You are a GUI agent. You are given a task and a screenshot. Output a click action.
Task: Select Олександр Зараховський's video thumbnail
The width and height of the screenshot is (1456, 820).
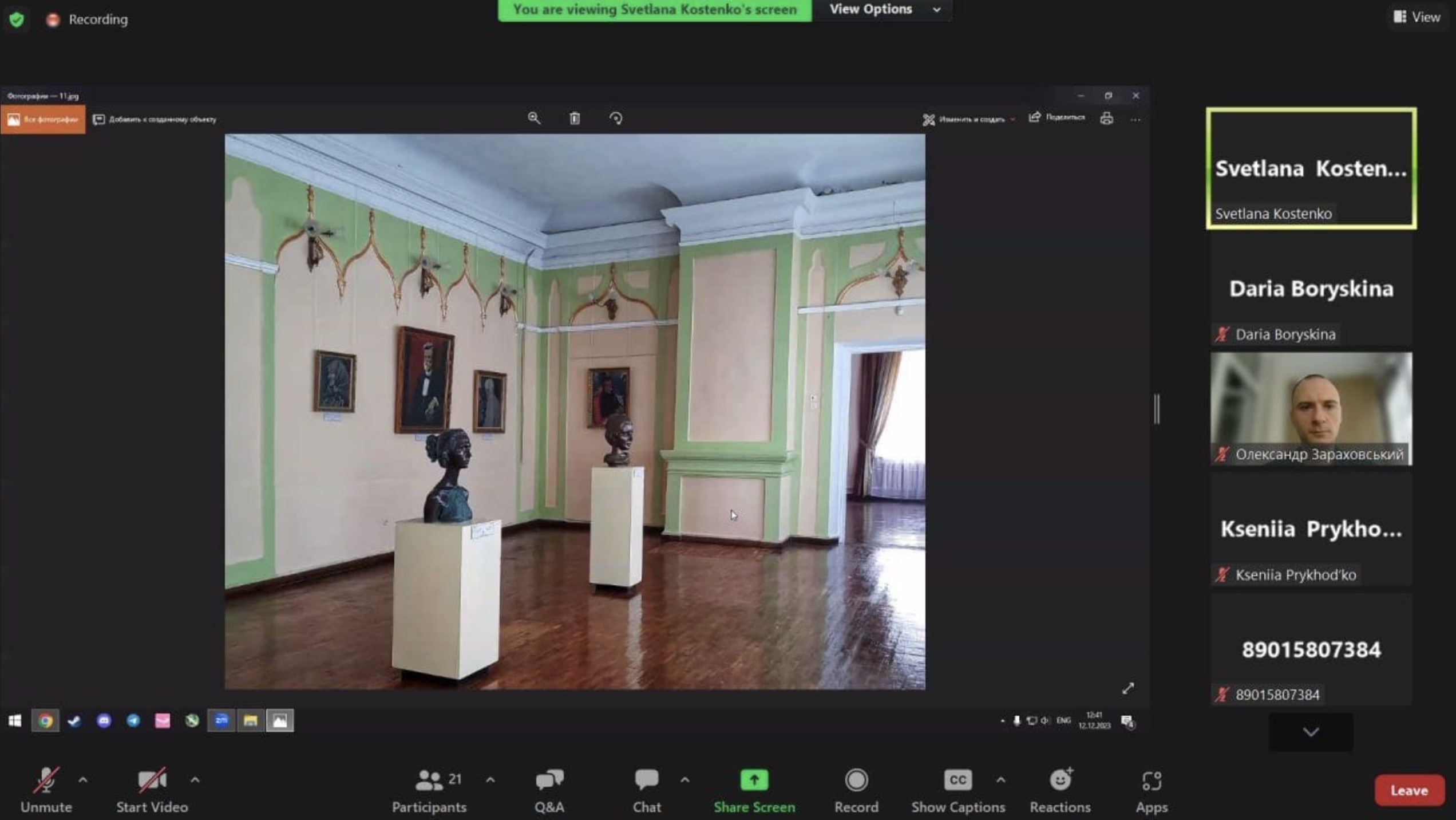pyautogui.click(x=1311, y=409)
